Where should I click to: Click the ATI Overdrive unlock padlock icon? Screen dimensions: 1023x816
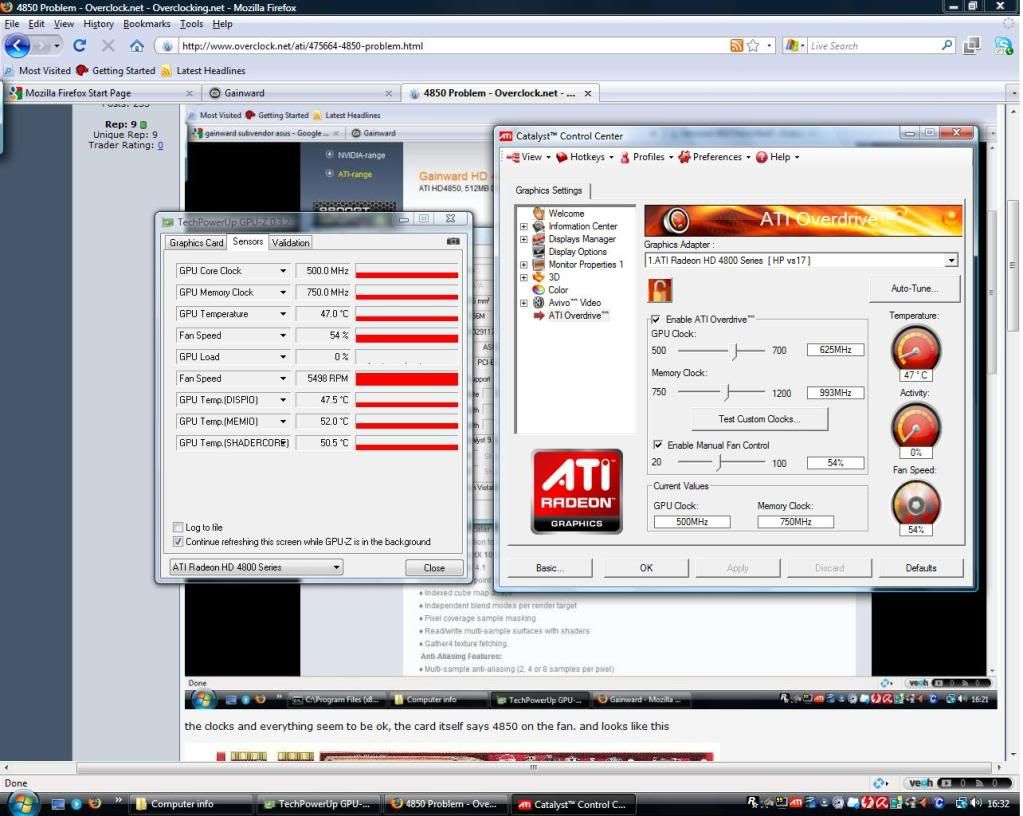[x=660, y=290]
